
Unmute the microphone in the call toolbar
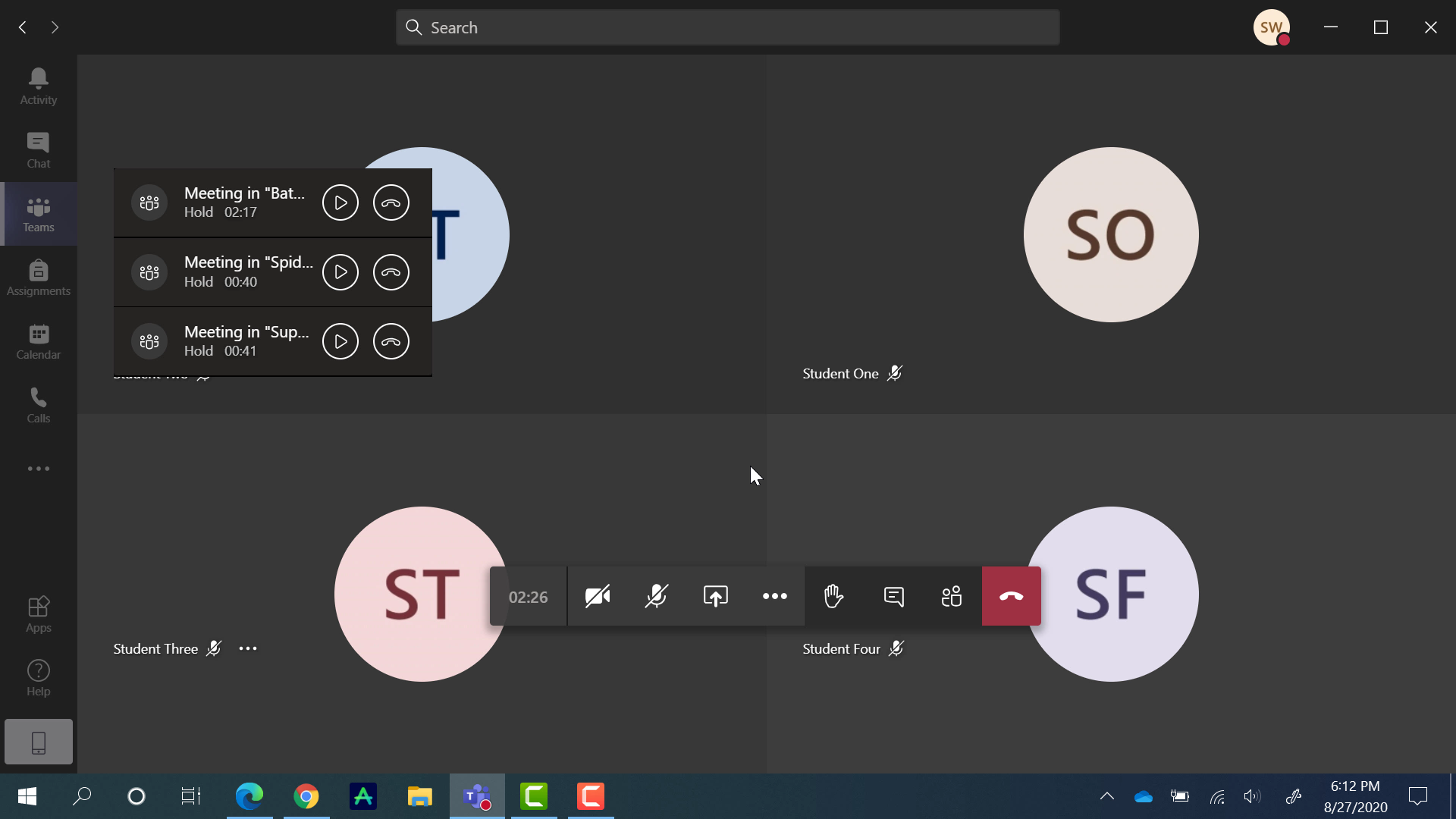click(657, 596)
